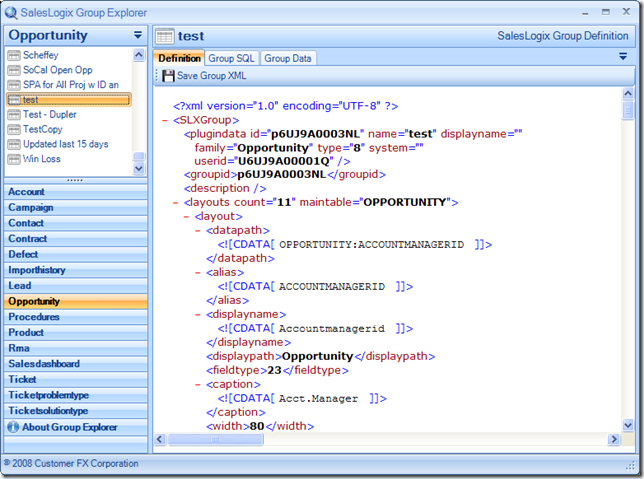Click XML pane scroll up arrow

(628, 94)
